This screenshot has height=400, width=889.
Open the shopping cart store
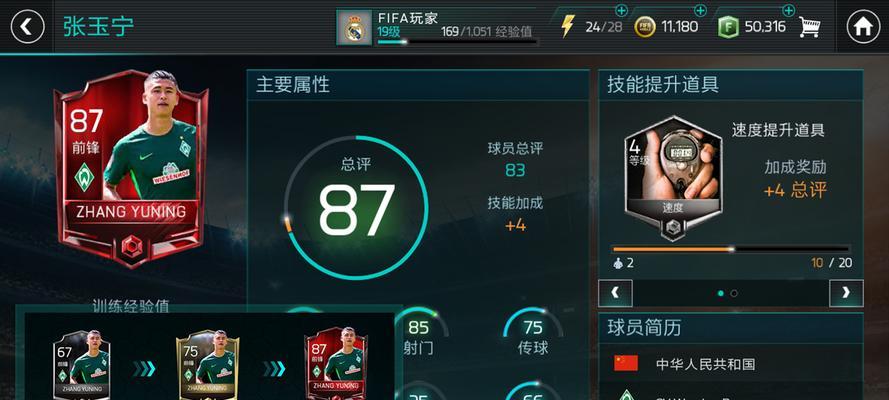tap(810, 27)
